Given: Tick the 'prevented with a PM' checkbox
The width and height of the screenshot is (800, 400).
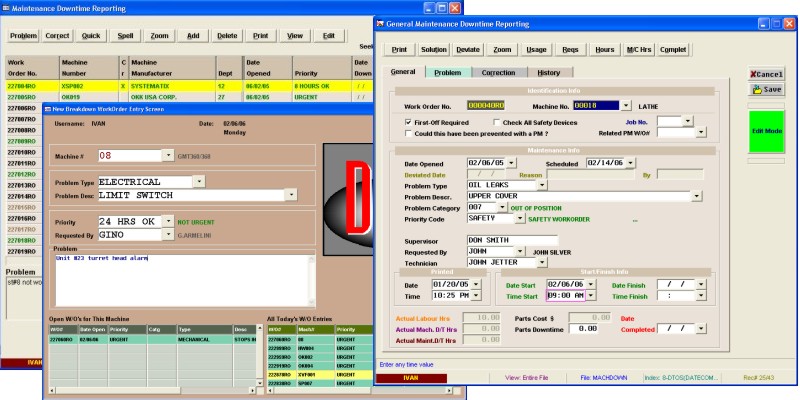Looking at the screenshot, I should [x=407, y=131].
